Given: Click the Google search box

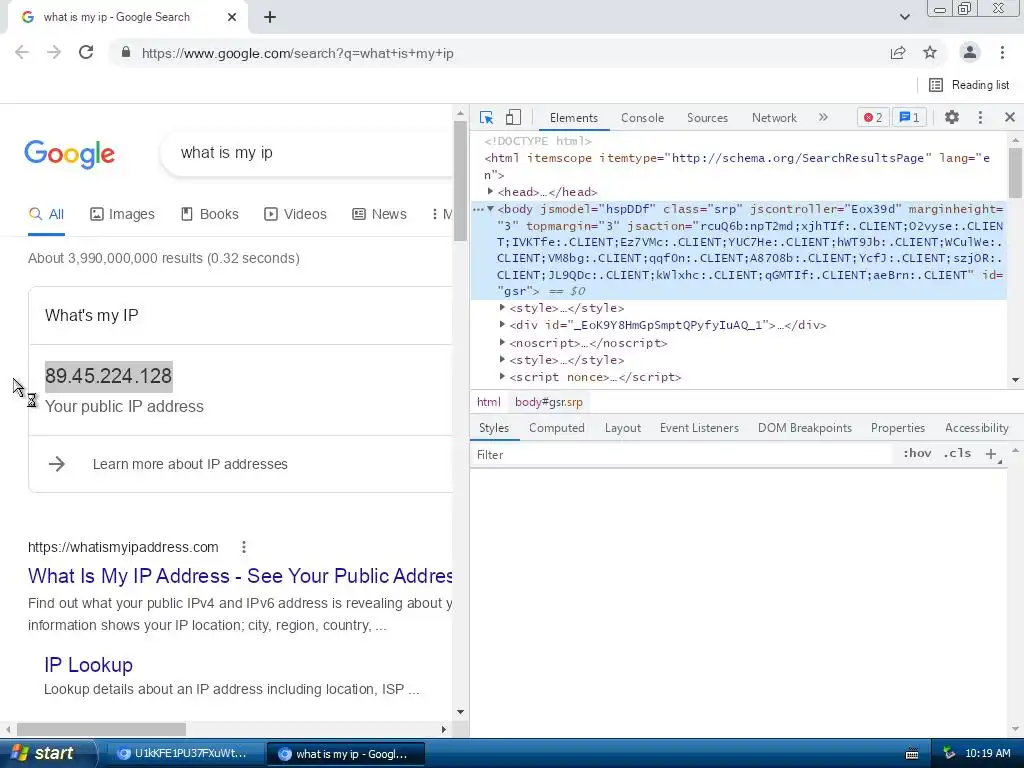Looking at the screenshot, I should 307,153.
